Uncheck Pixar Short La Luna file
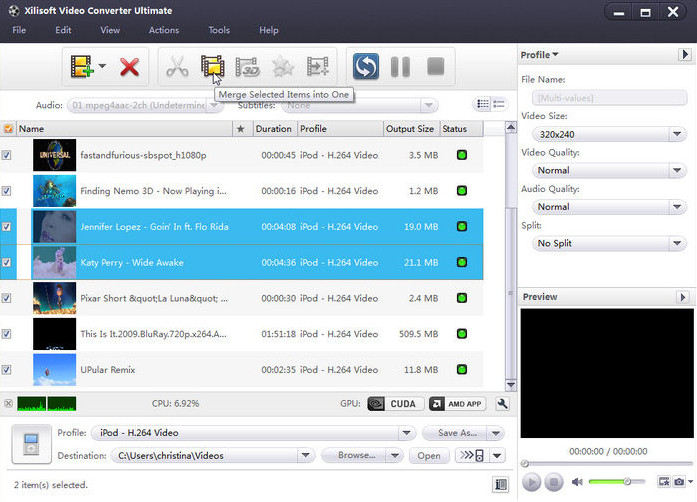This screenshot has width=697, height=502. [6, 298]
